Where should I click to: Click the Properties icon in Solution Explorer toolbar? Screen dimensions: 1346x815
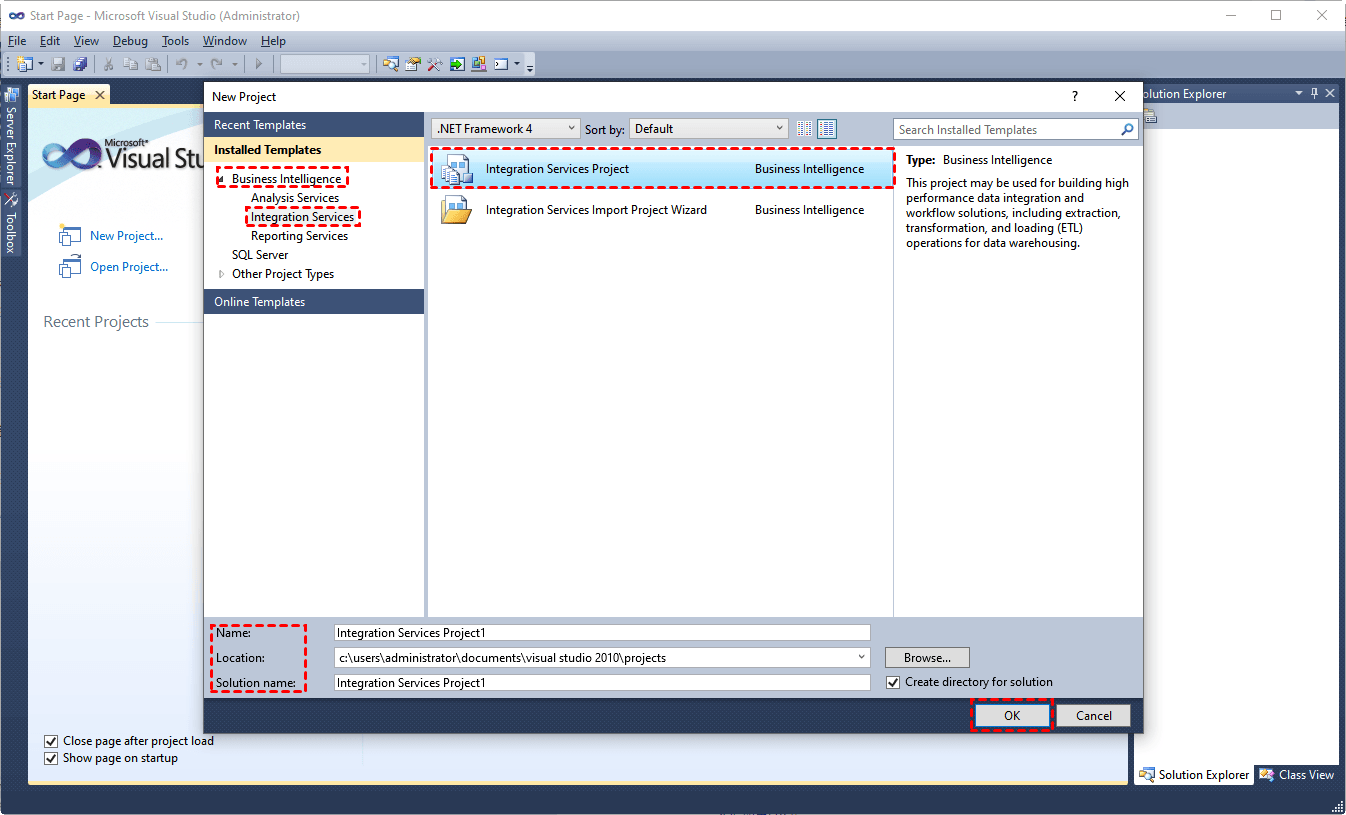pos(1150,116)
